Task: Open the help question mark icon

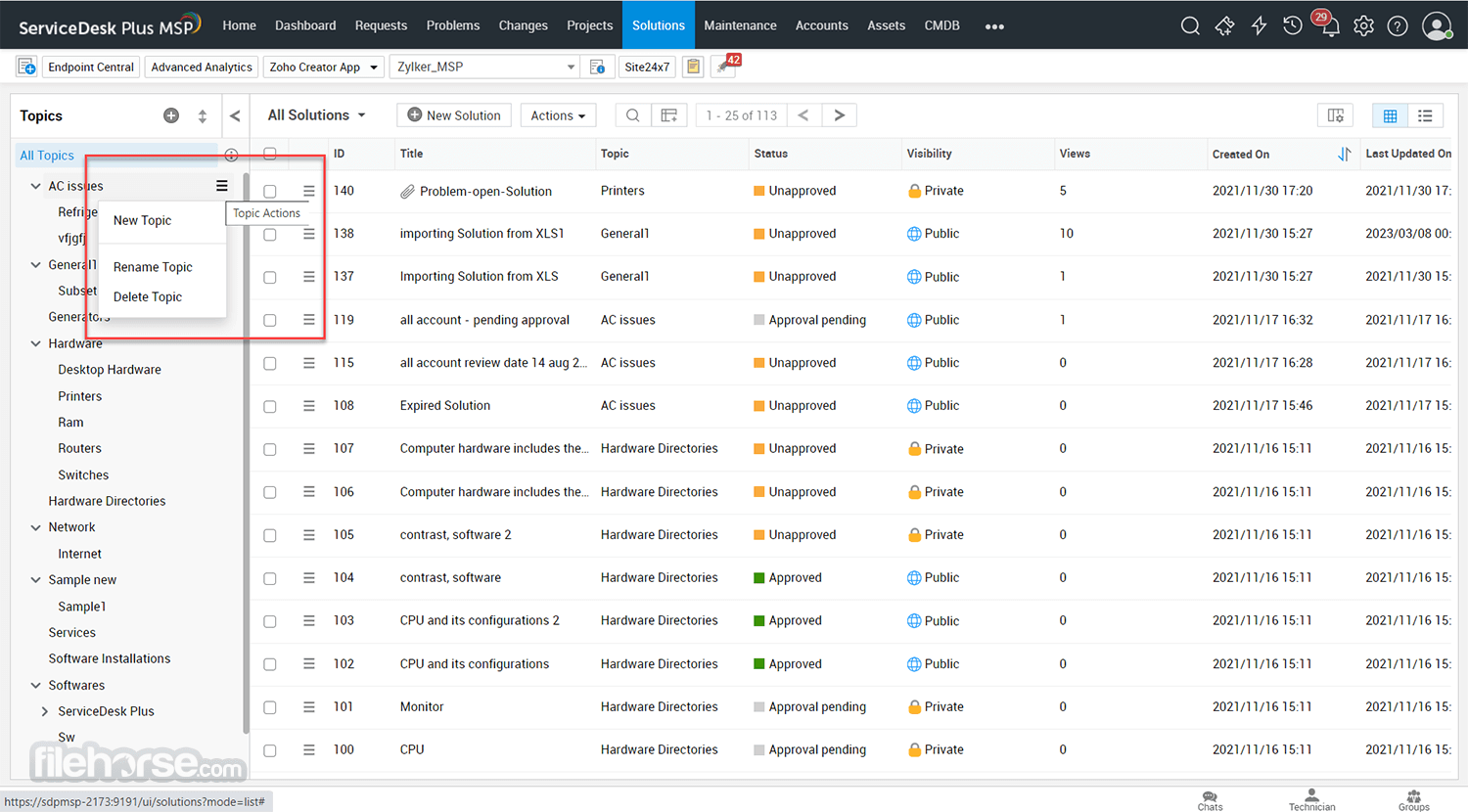Action: (x=1398, y=25)
